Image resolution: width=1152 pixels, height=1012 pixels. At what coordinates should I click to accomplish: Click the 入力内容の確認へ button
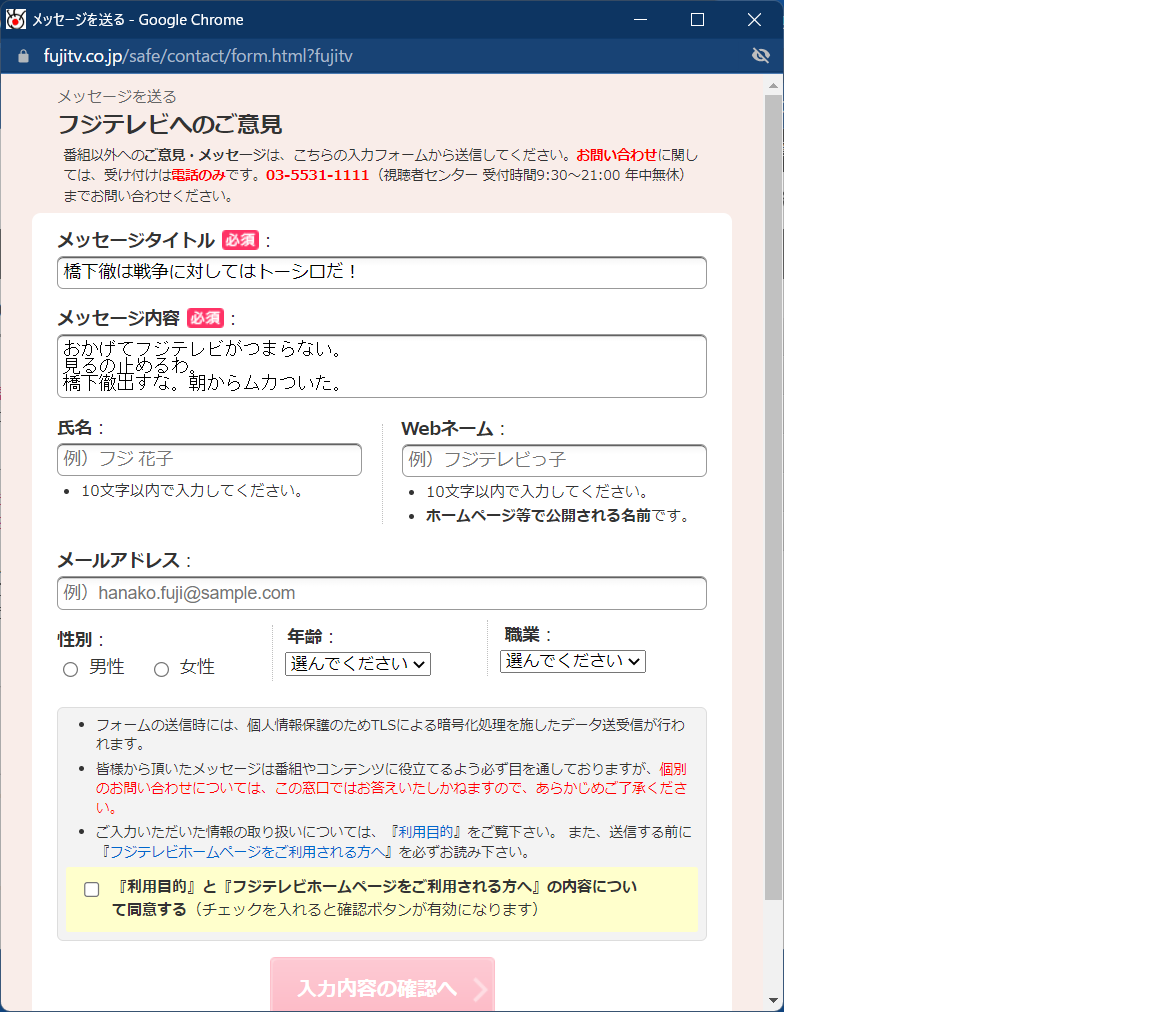(x=382, y=985)
